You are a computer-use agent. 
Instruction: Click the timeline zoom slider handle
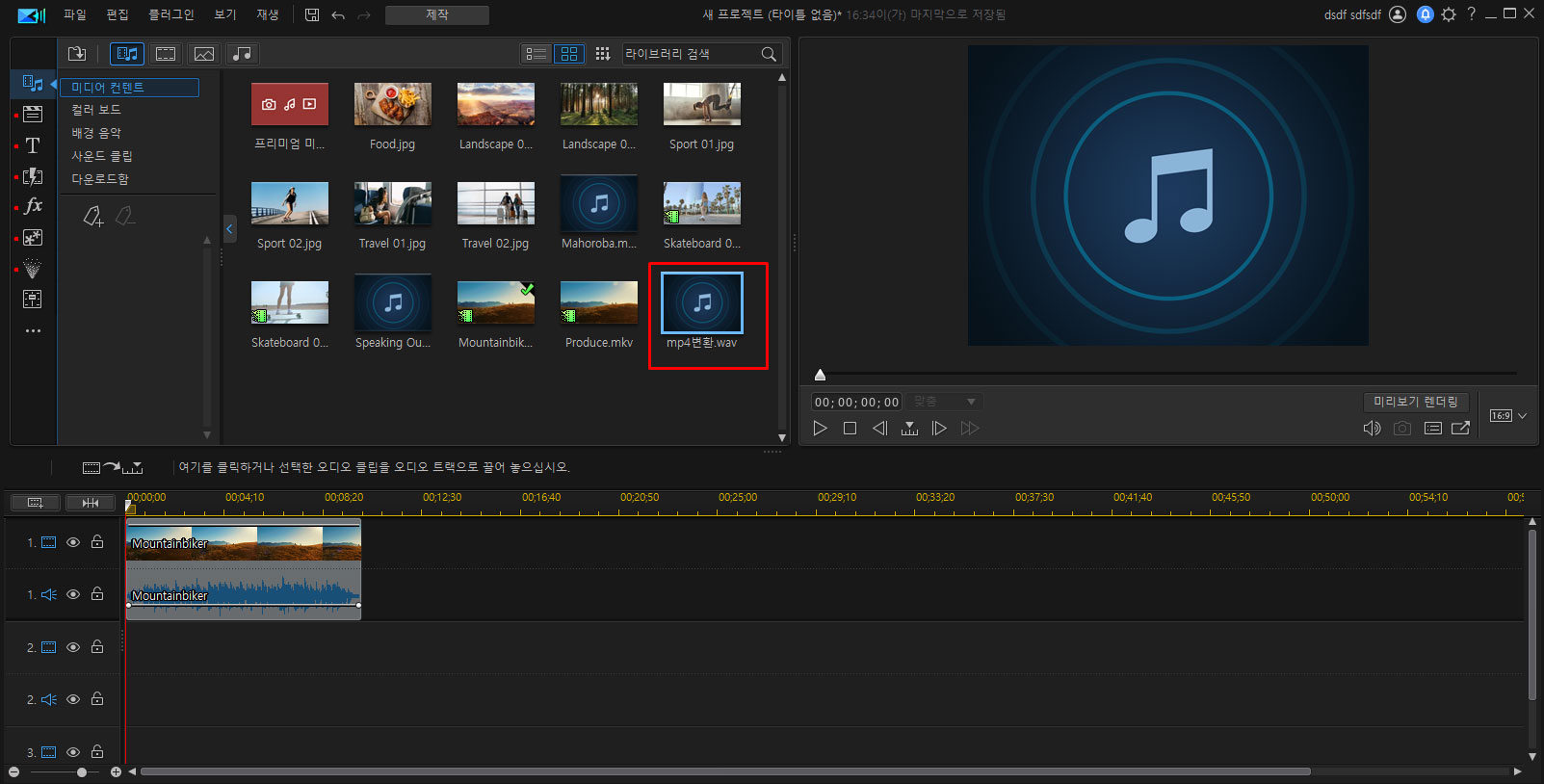pyautogui.click(x=82, y=772)
